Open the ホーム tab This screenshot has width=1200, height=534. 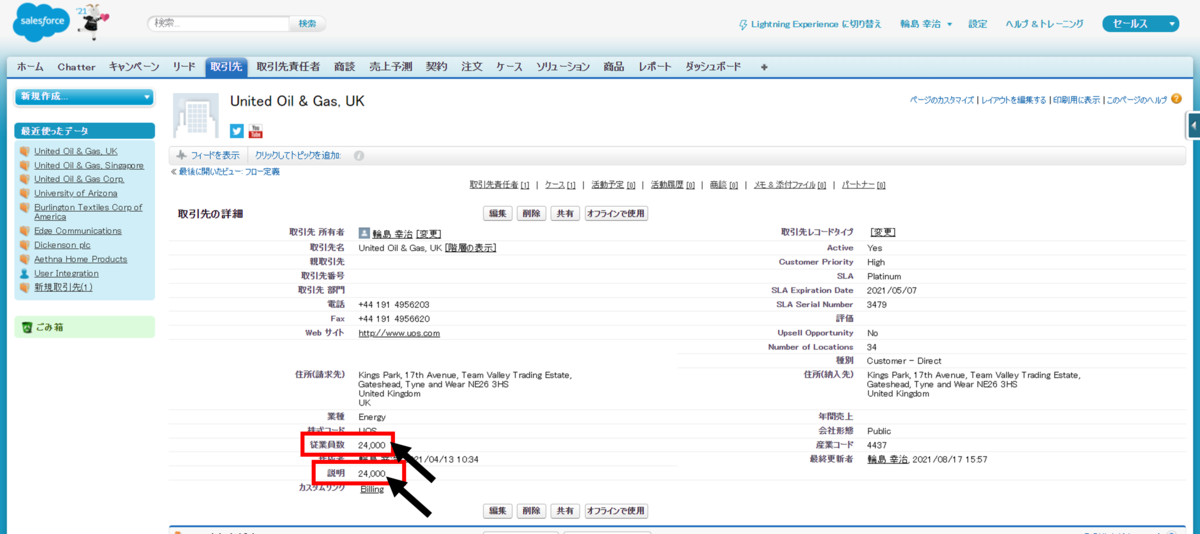coord(30,67)
